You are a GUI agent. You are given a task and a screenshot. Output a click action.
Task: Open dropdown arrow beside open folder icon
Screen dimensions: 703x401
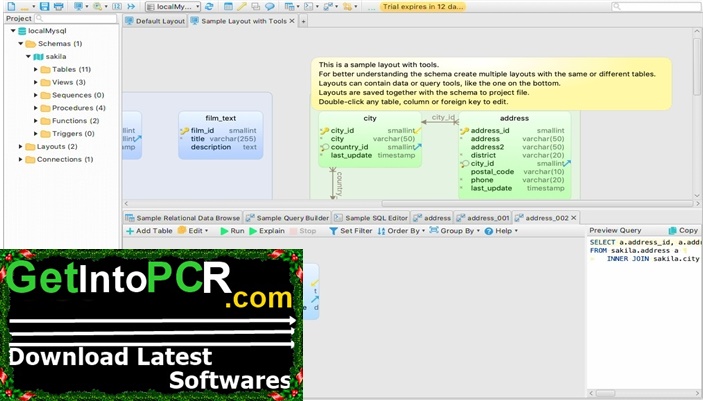pyautogui.click(x=34, y=6)
